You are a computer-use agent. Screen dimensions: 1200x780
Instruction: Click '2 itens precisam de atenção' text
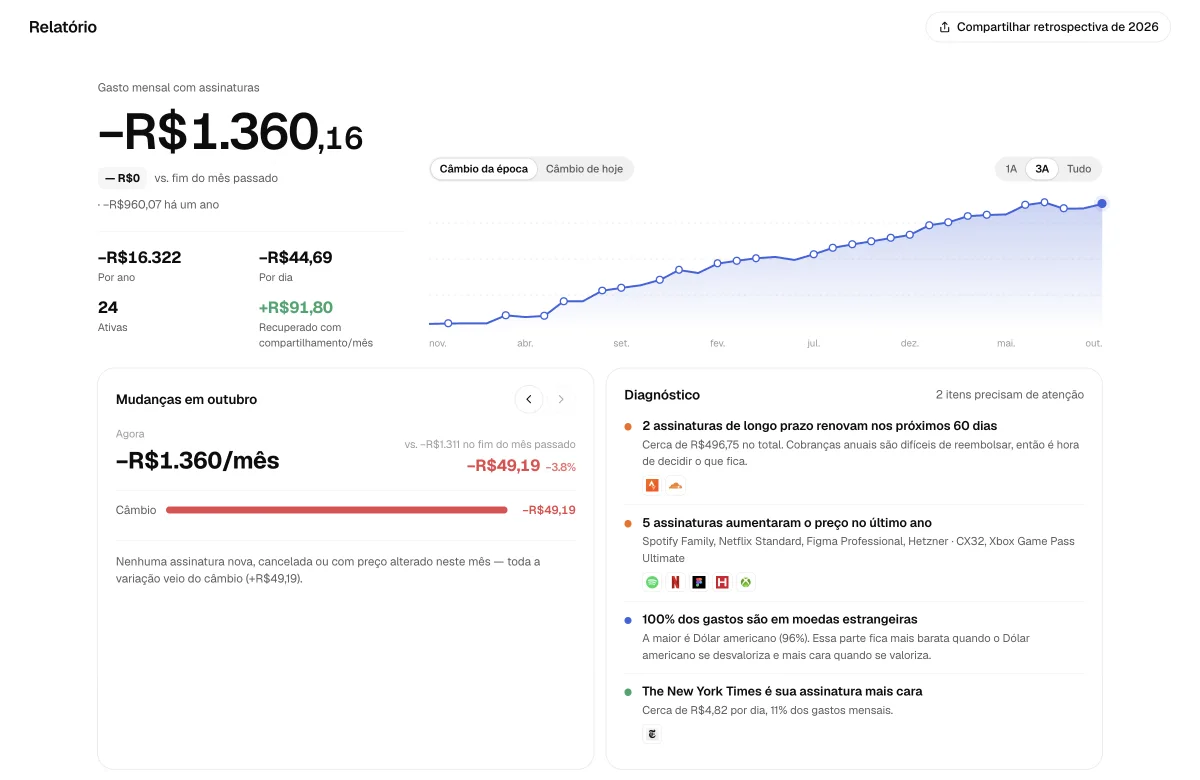pyautogui.click(x=1010, y=395)
